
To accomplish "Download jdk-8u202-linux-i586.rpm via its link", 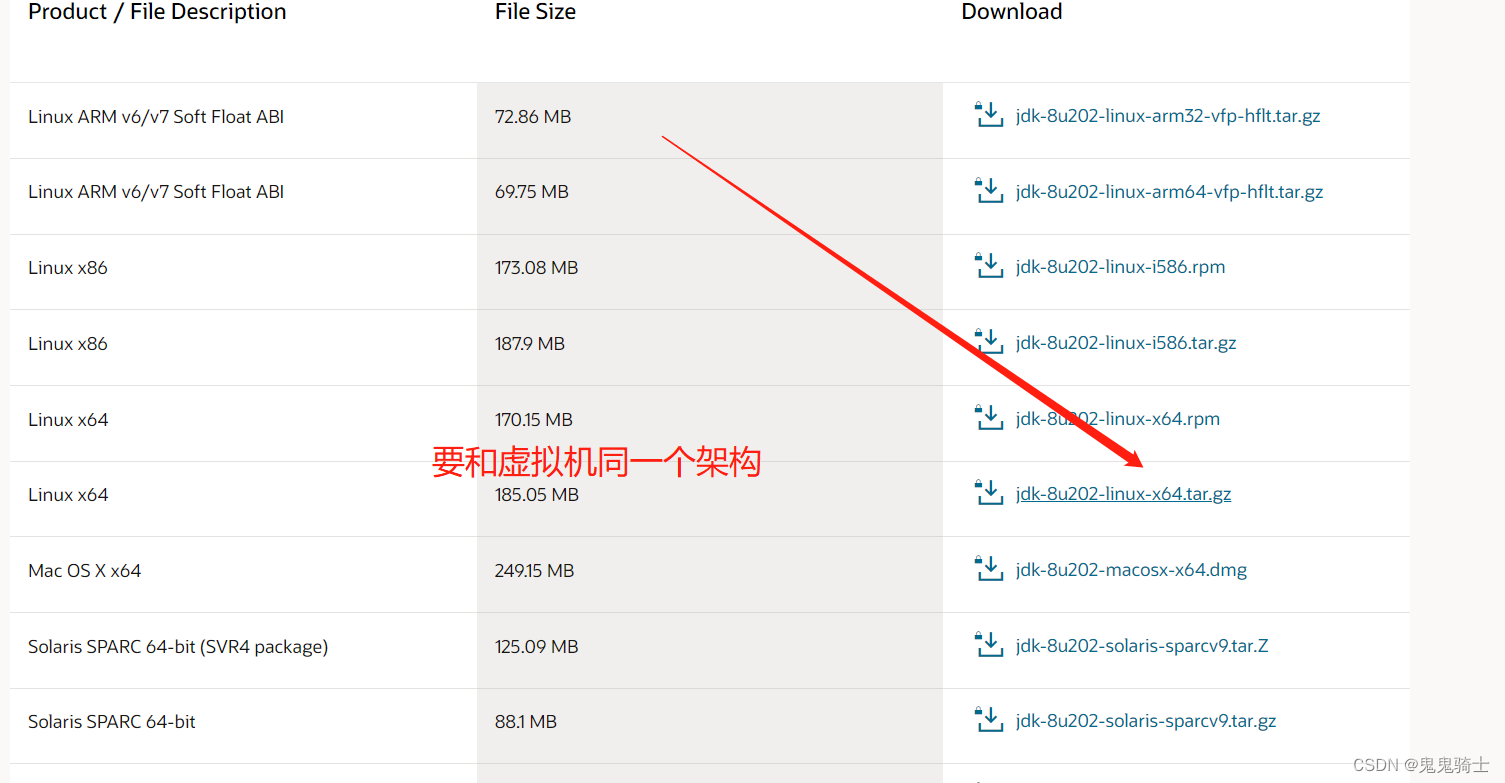I will pos(1120,267).
